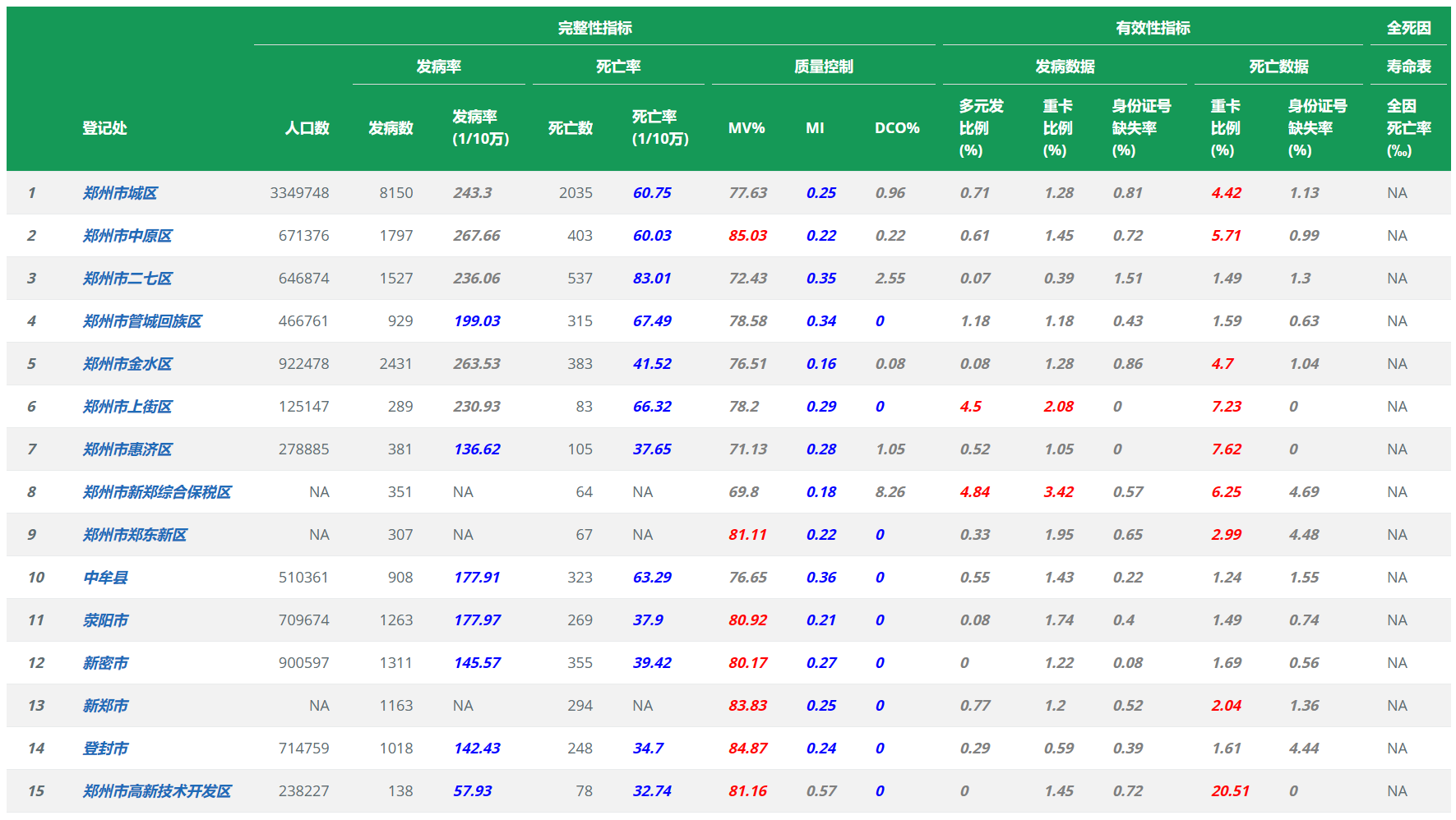1456x820 pixels.
Task: Click the 郑州市上街区 registry link
Action: click(127, 407)
